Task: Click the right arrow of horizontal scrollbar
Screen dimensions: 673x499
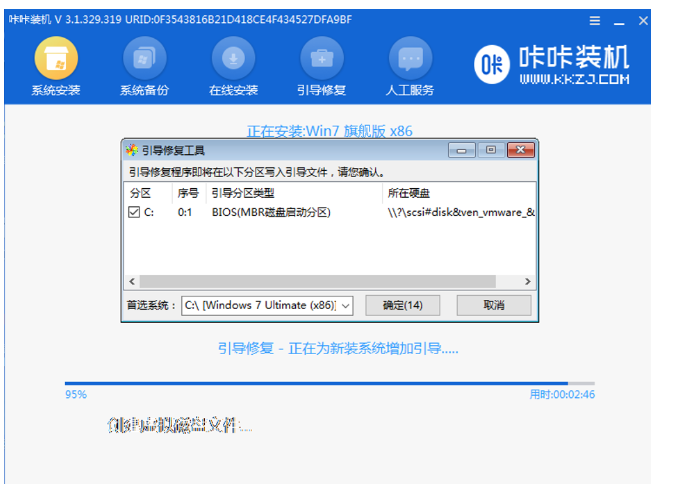Action: pyautogui.click(x=527, y=281)
